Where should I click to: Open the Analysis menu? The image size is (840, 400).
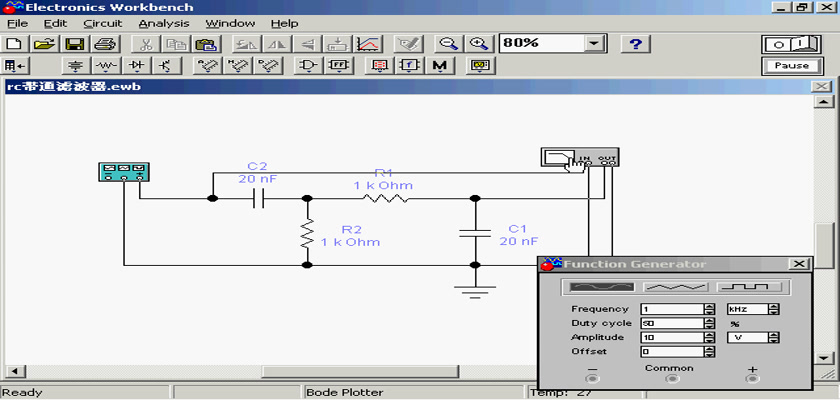click(x=164, y=24)
